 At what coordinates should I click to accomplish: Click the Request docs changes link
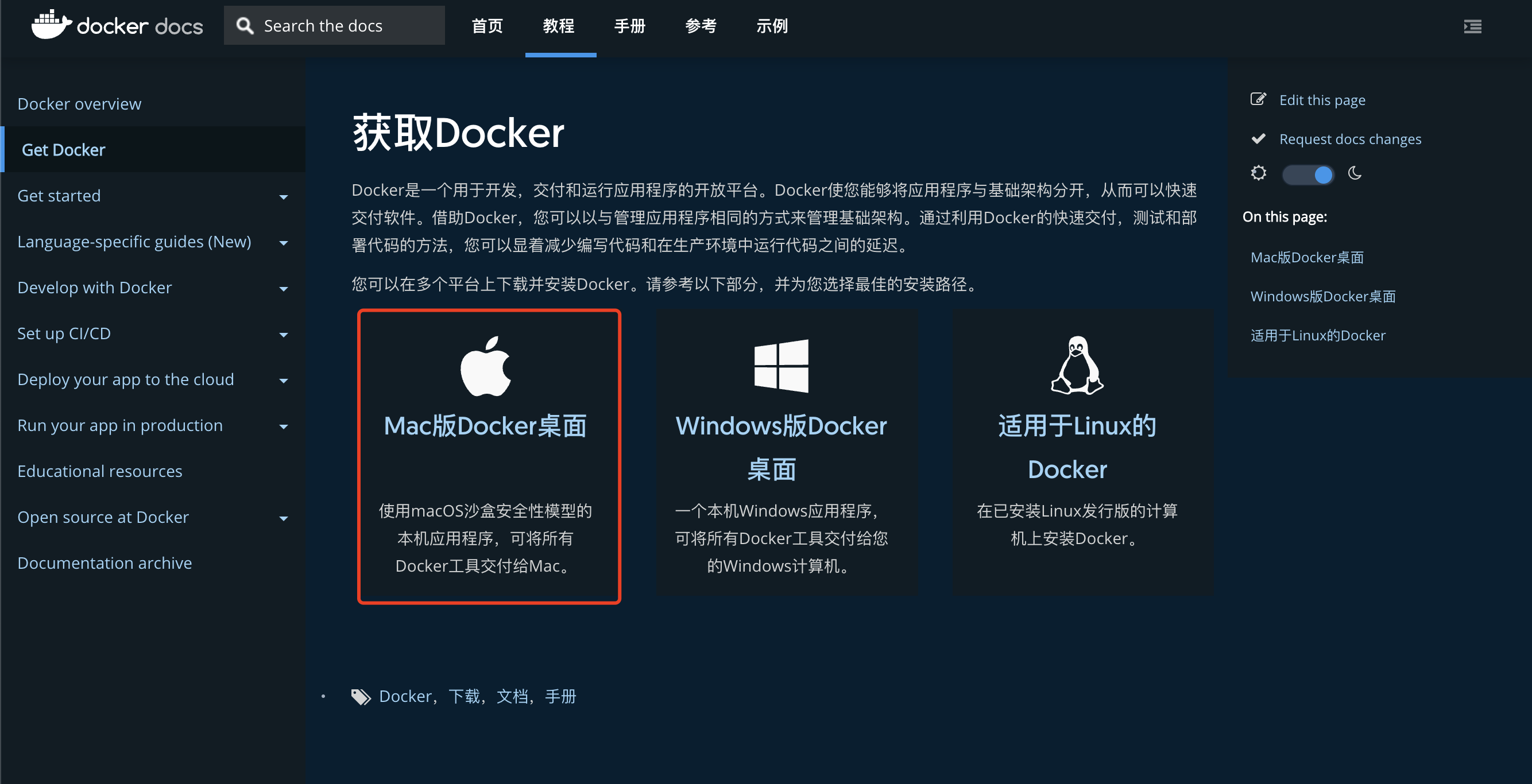1350,139
